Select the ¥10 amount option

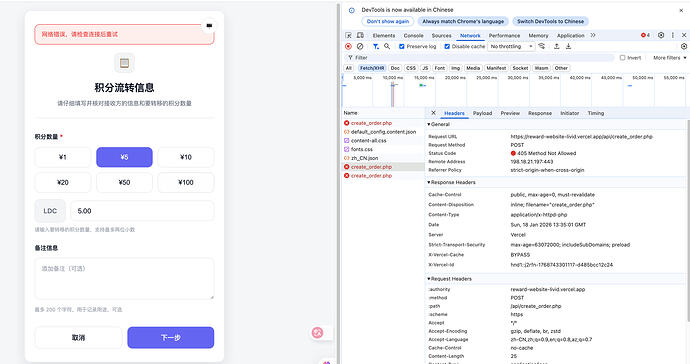pos(186,157)
